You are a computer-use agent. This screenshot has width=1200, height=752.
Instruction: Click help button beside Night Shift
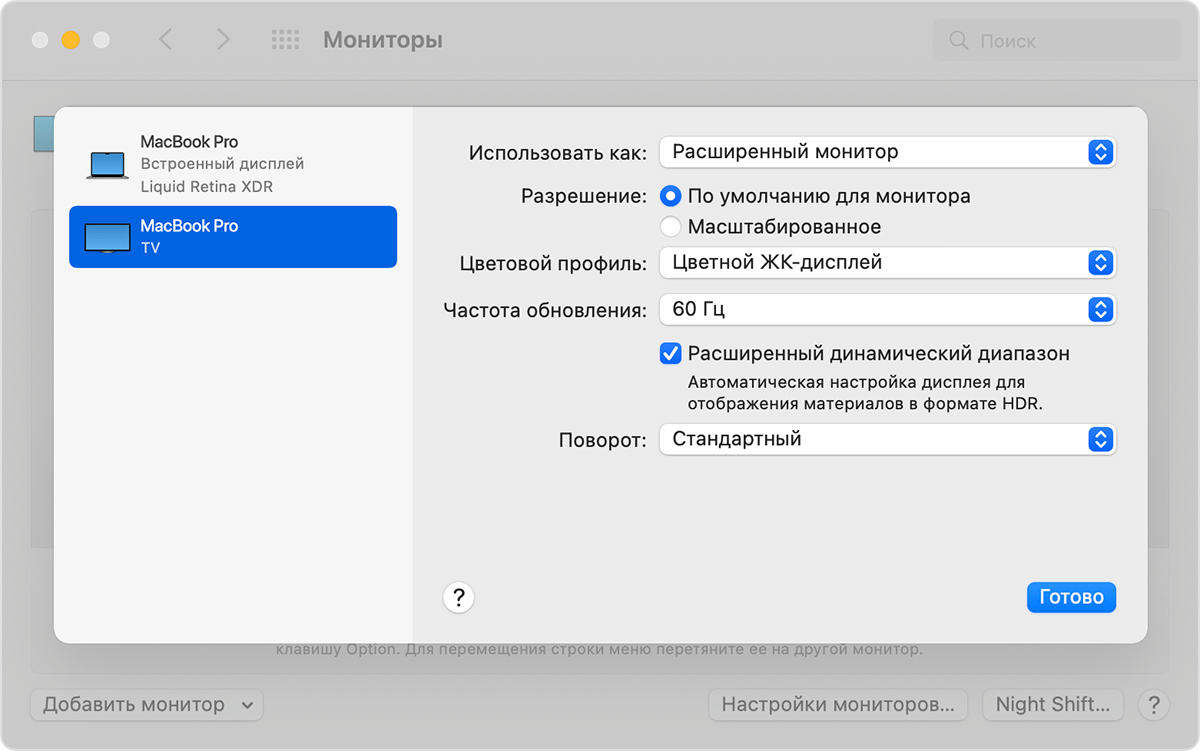click(1154, 704)
